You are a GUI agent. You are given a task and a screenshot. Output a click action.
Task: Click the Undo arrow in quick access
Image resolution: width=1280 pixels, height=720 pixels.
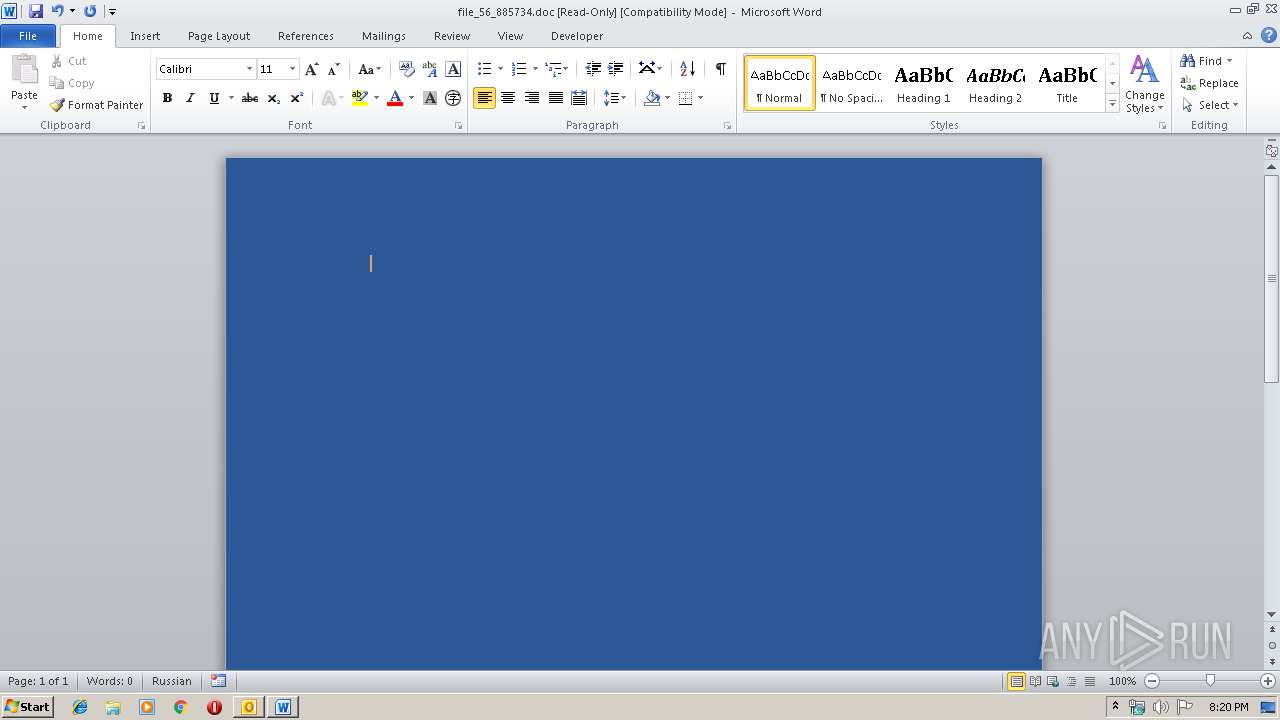(x=57, y=11)
